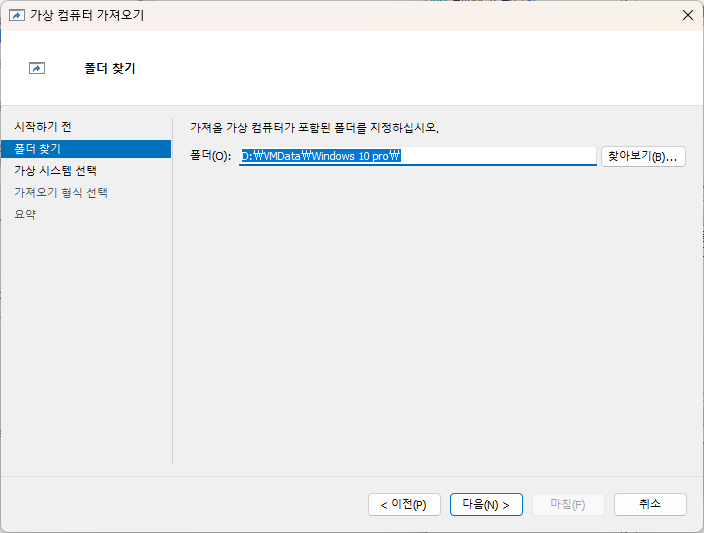
Task: Click the instruction text 가져올 가상 컴퓨터가 포함된 폴더를 지정하십시오
Action: [x=314, y=128]
